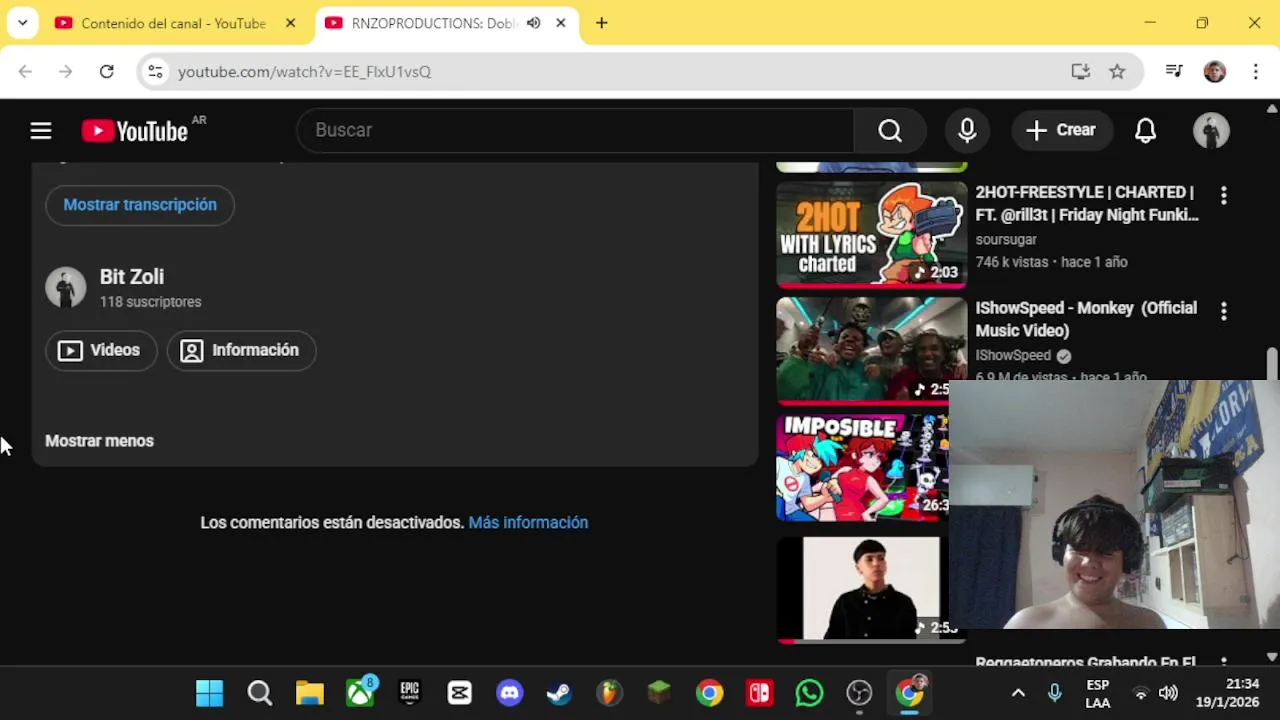Open the media controls icon in Chrome
This screenshot has height=720, width=1280.
[x=1174, y=72]
